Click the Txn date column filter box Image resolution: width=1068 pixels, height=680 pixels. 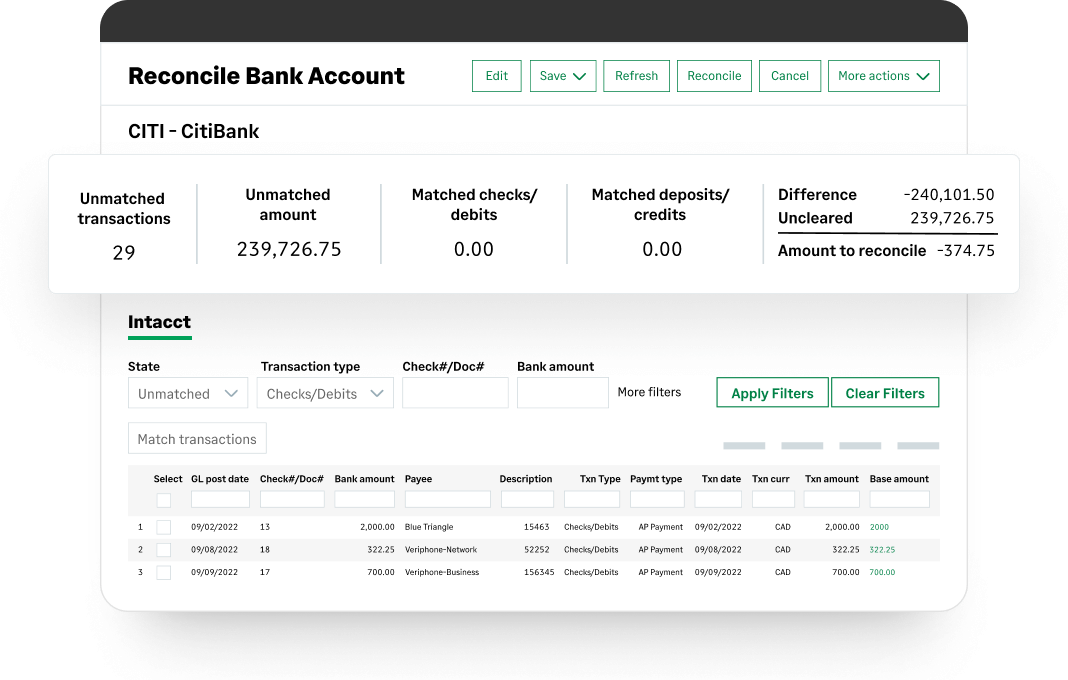(718, 499)
